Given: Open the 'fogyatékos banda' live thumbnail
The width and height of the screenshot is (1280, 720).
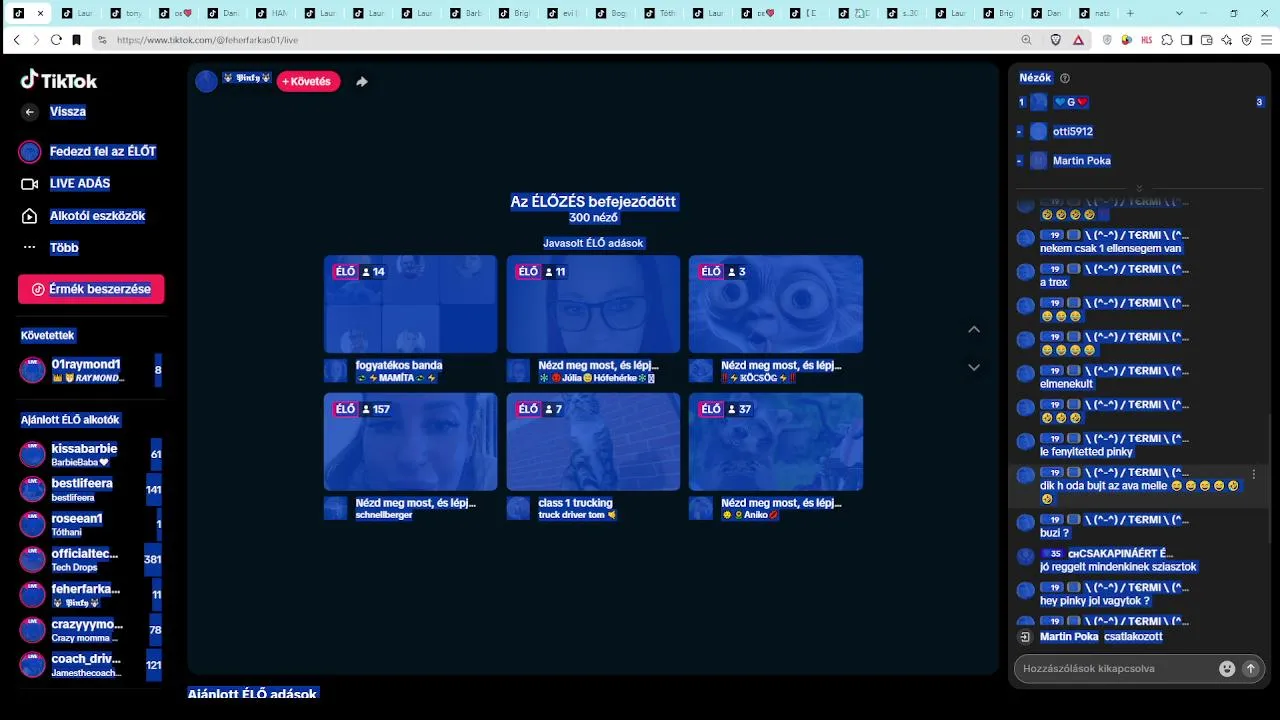Looking at the screenshot, I should [x=411, y=304].
